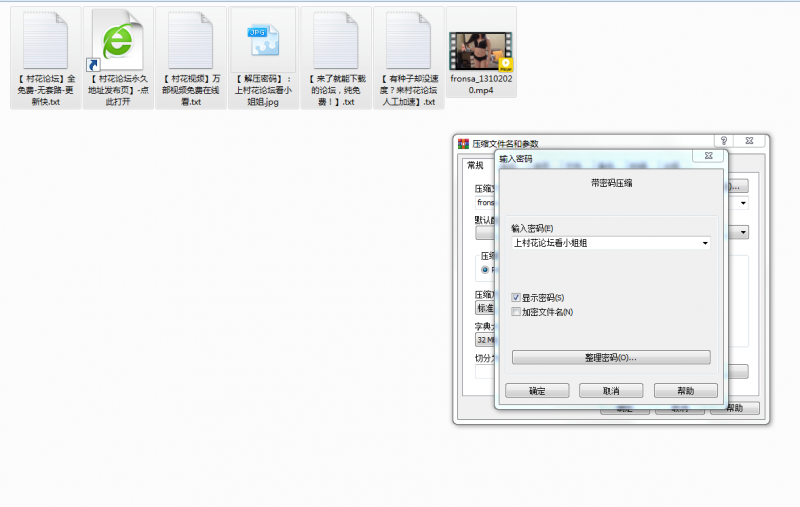
Task: Expand the default profile dropdown arrow in background window
Action: click(743, 233)
